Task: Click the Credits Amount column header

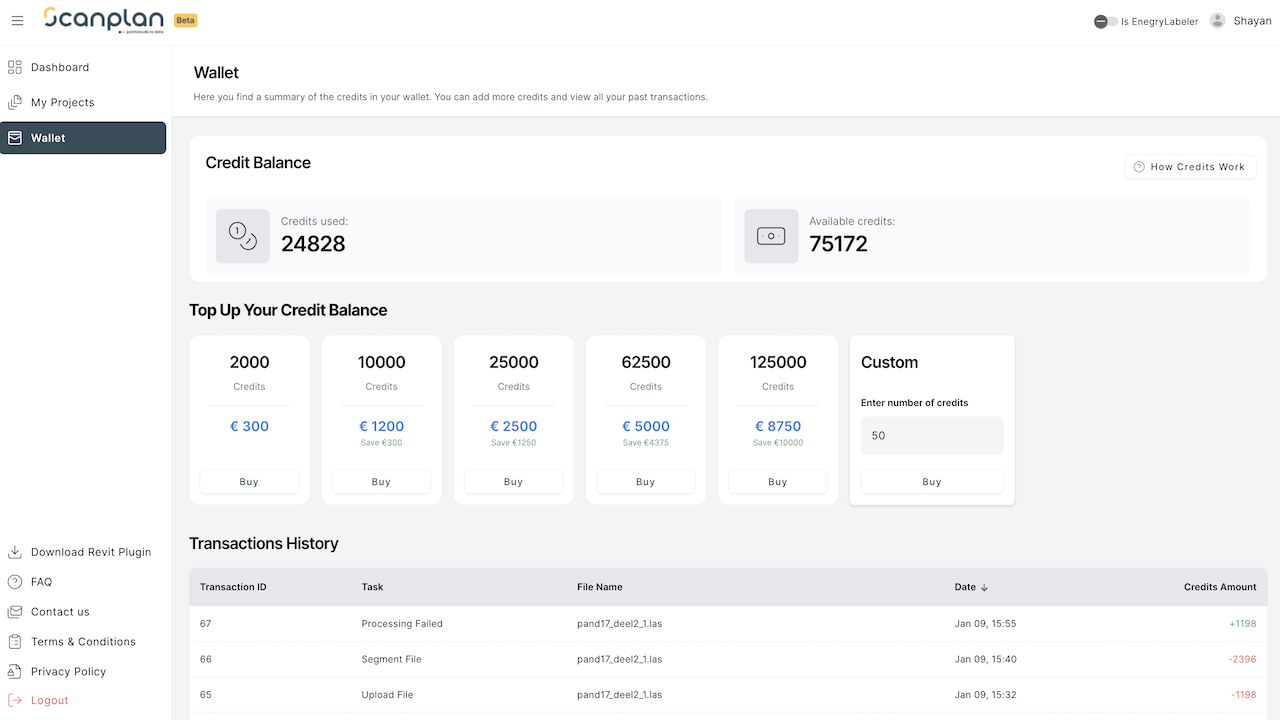Action: coord(1220,587)
